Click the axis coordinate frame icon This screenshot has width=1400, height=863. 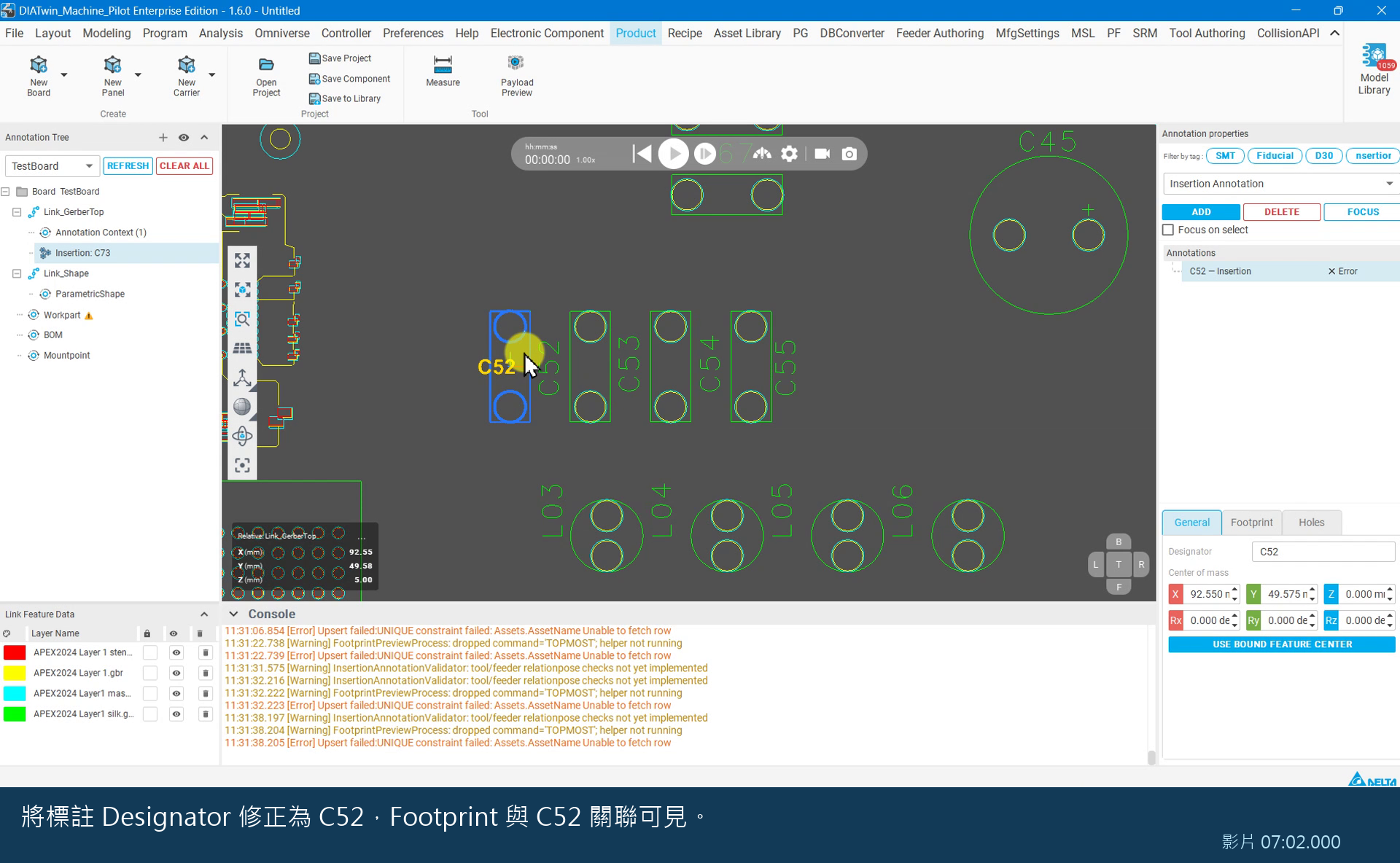(242, 378)
